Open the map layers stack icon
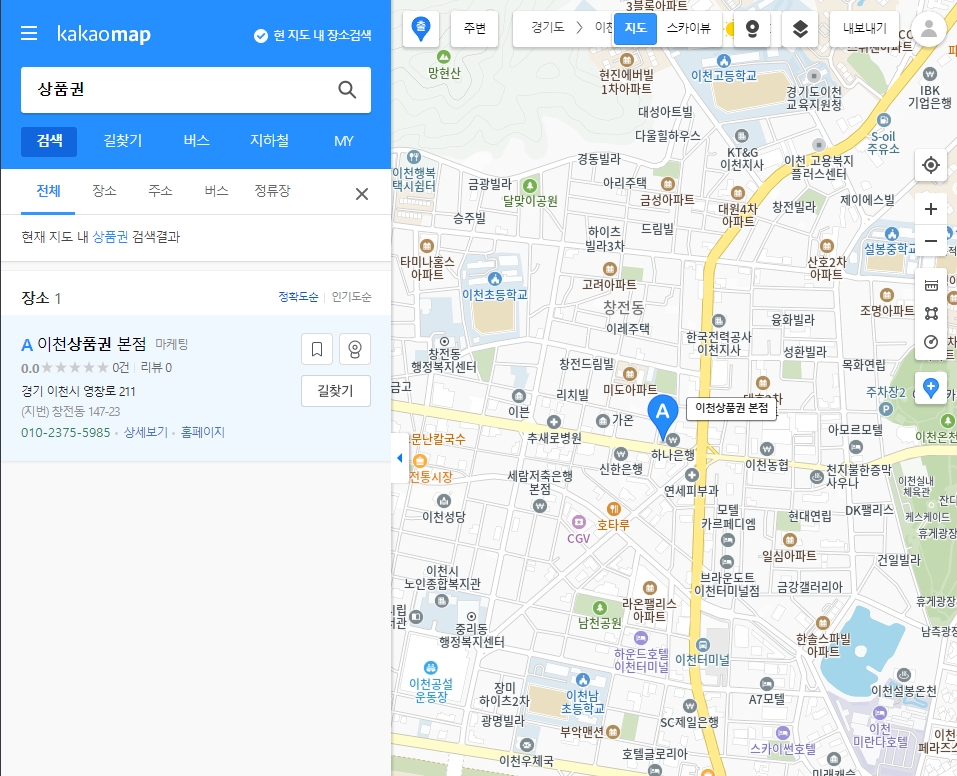 800,29
